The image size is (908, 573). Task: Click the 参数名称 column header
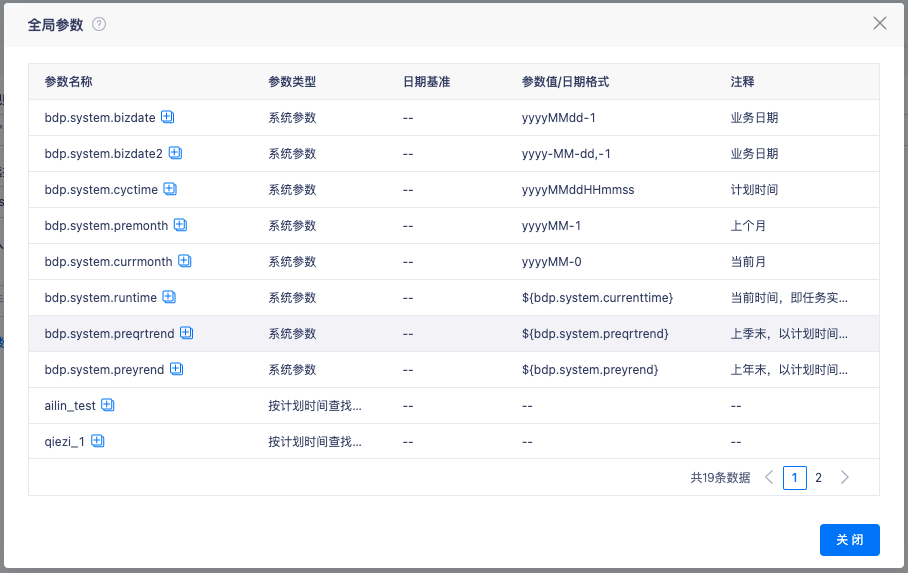pos(68,81)
